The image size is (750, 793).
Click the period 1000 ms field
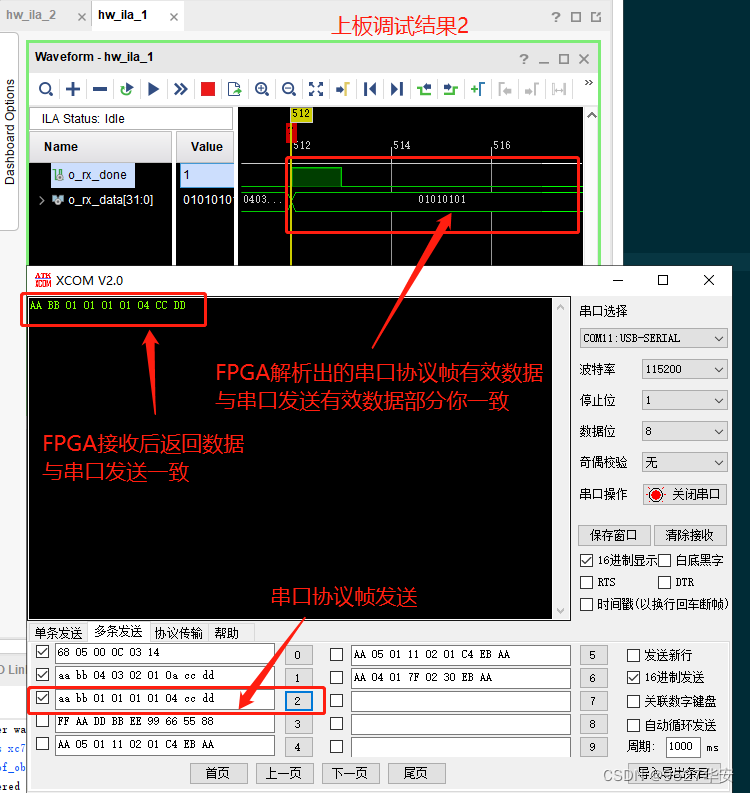pyautogui.click(x=683, y=747)
